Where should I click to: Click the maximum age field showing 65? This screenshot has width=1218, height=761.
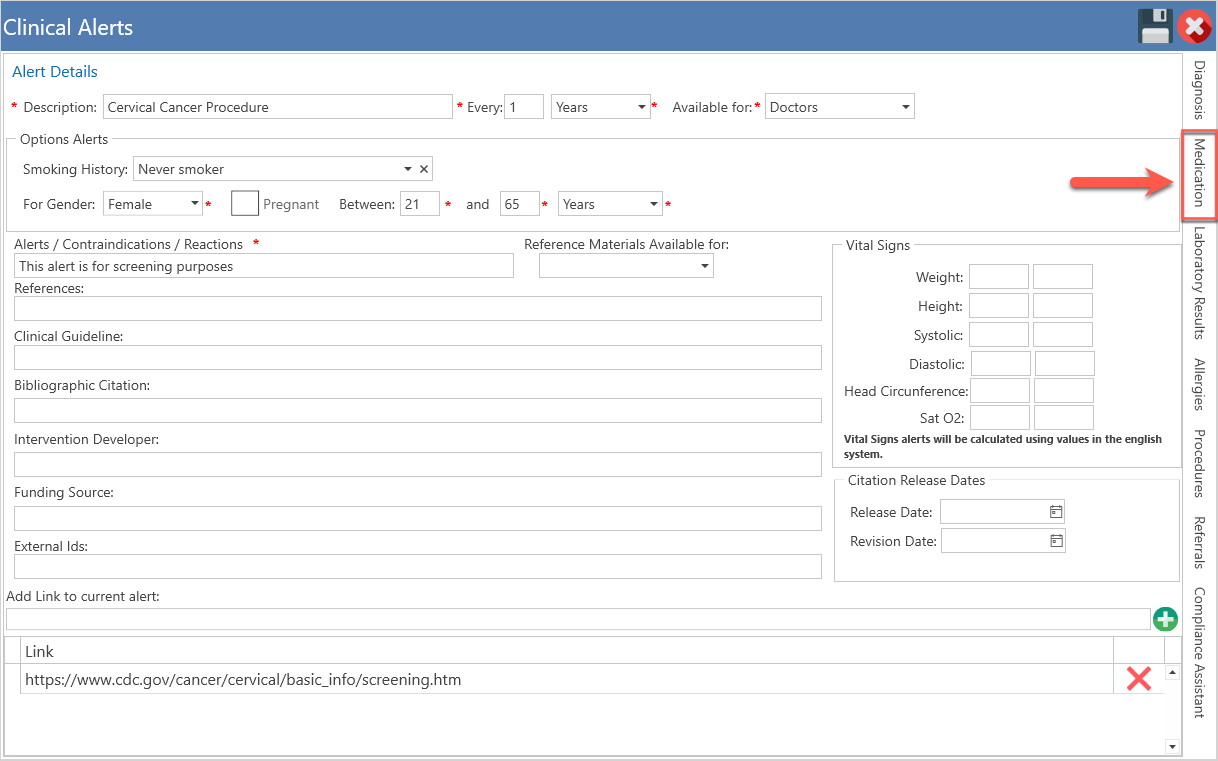click(x=520, y=204)
